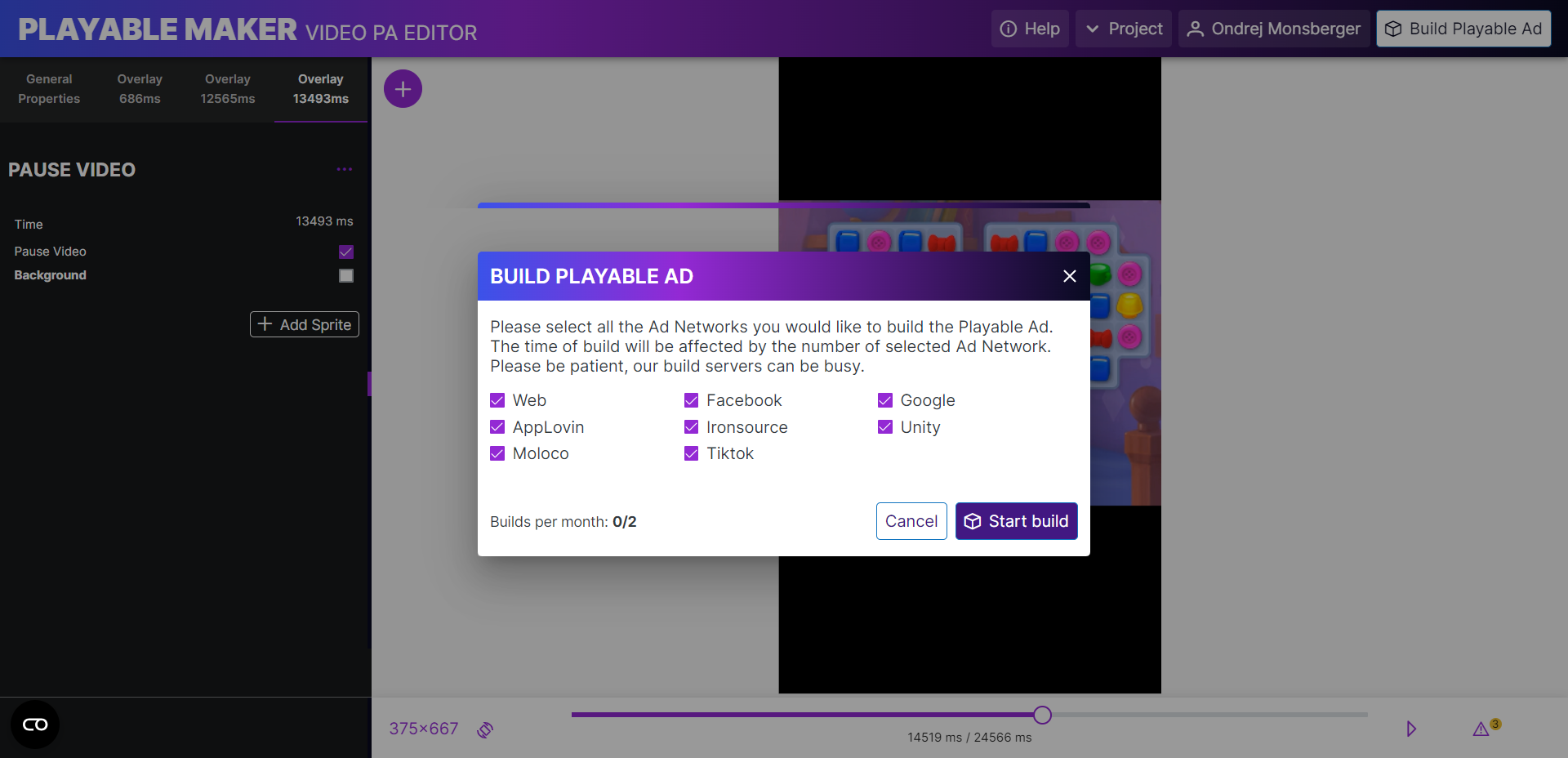
Task: Open Ondrej Monsberger user account
Action: (1273, 29)
